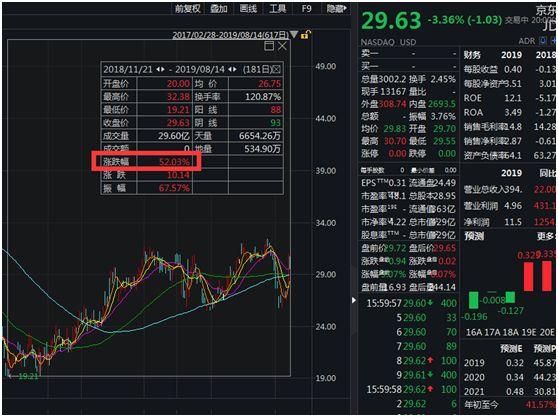This screenshot has width=558, height=417.
Task: Click the F9 toolbar button
Action: click(306, 9)
